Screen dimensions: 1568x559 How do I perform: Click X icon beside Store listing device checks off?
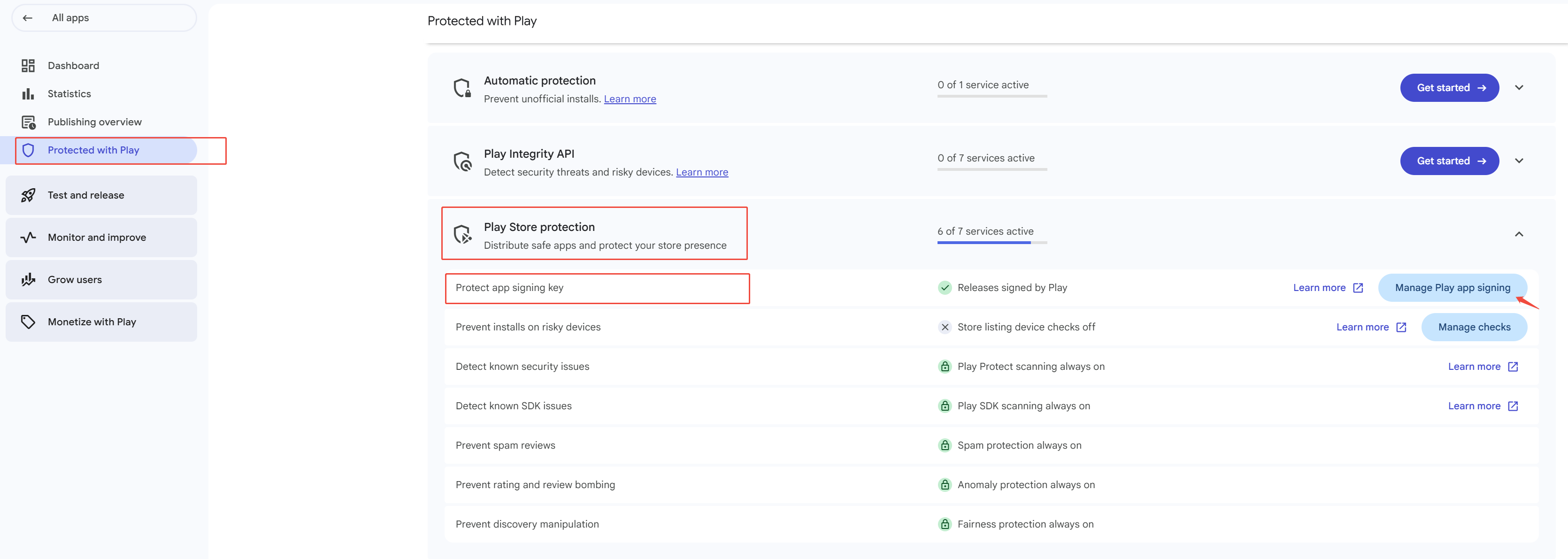(x=945, y=327)
